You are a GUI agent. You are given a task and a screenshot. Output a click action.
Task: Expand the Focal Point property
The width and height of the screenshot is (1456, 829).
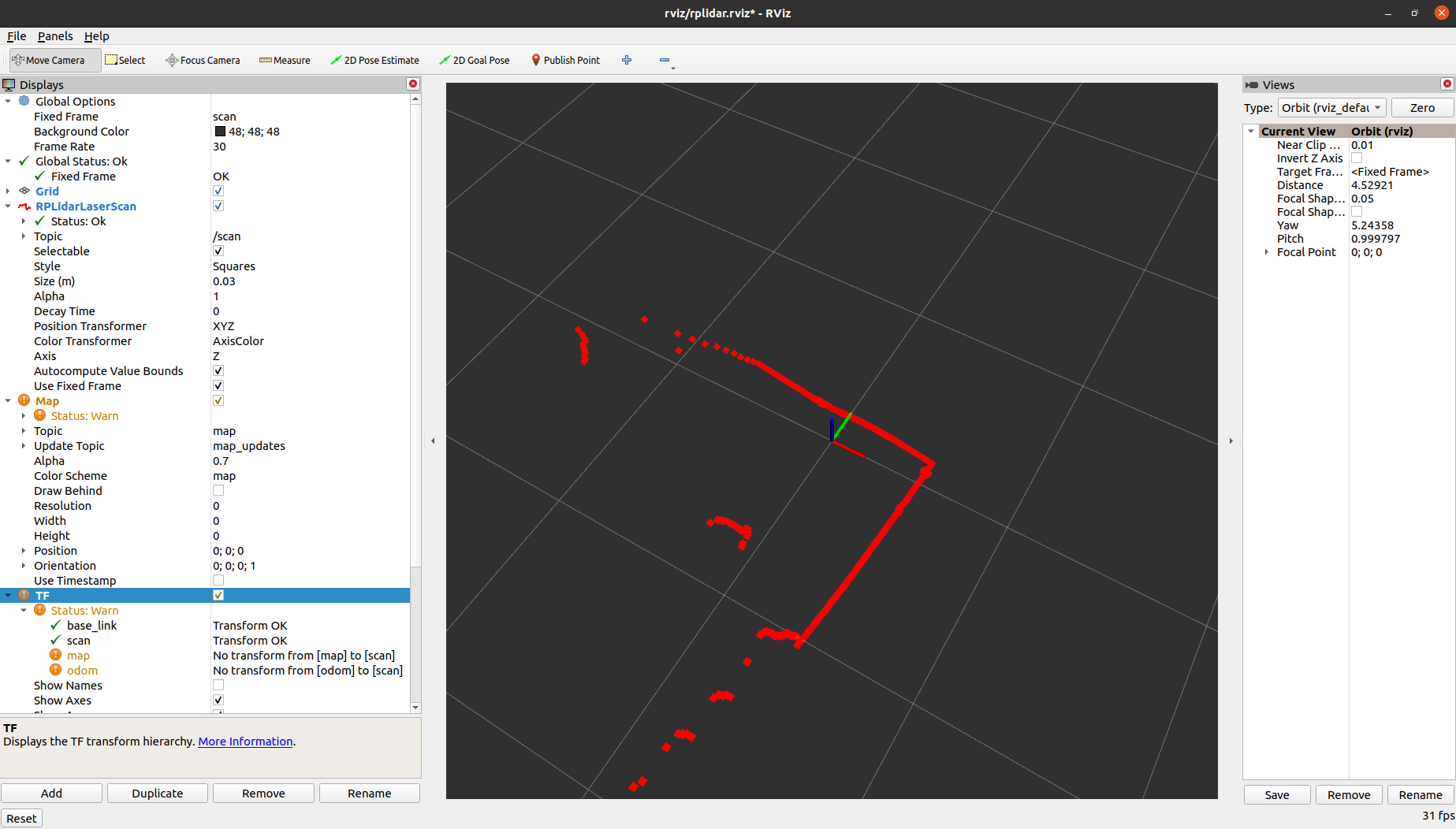(1267, 251)
